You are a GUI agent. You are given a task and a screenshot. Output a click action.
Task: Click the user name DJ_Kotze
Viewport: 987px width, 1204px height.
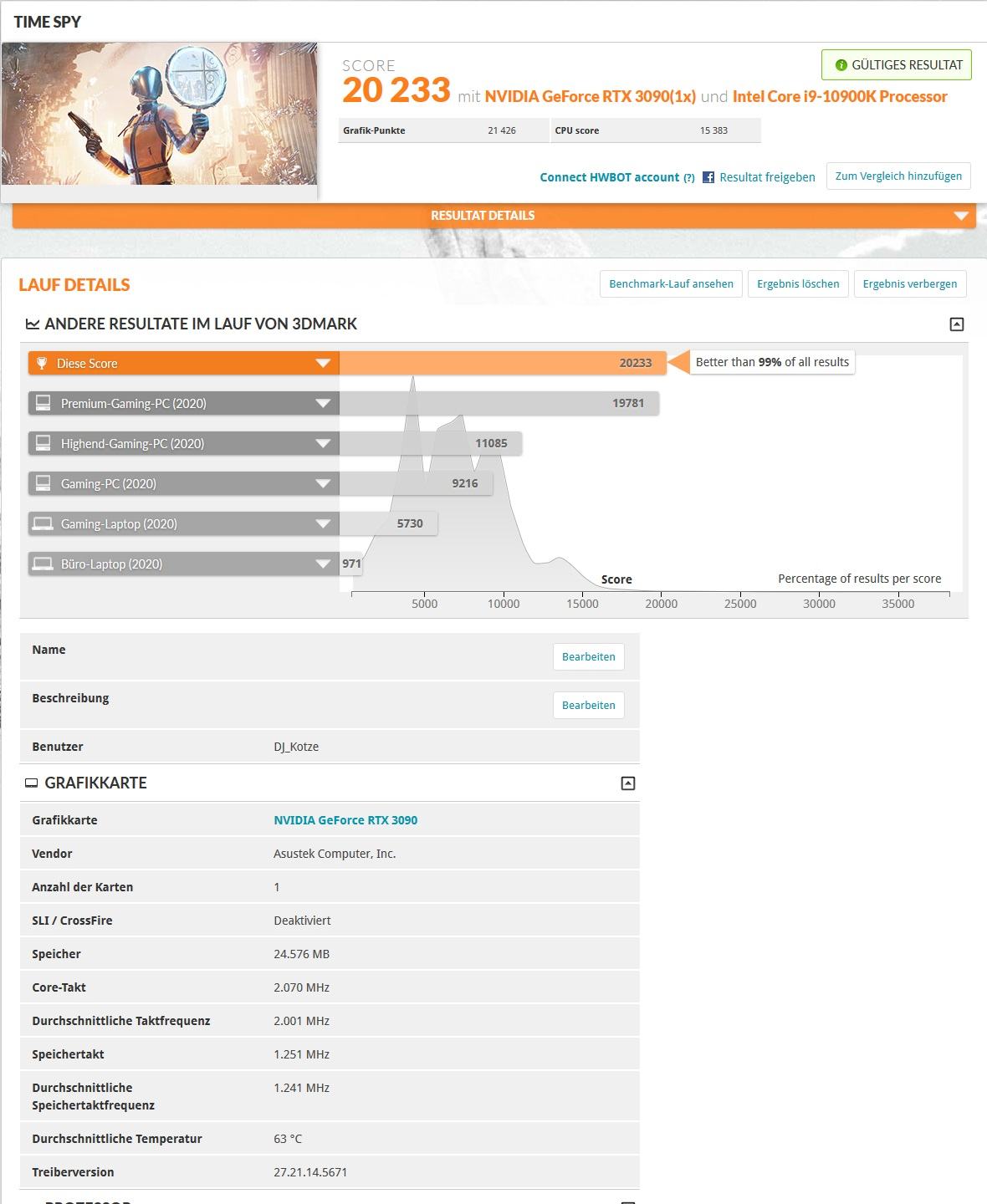tap(296, 747)
